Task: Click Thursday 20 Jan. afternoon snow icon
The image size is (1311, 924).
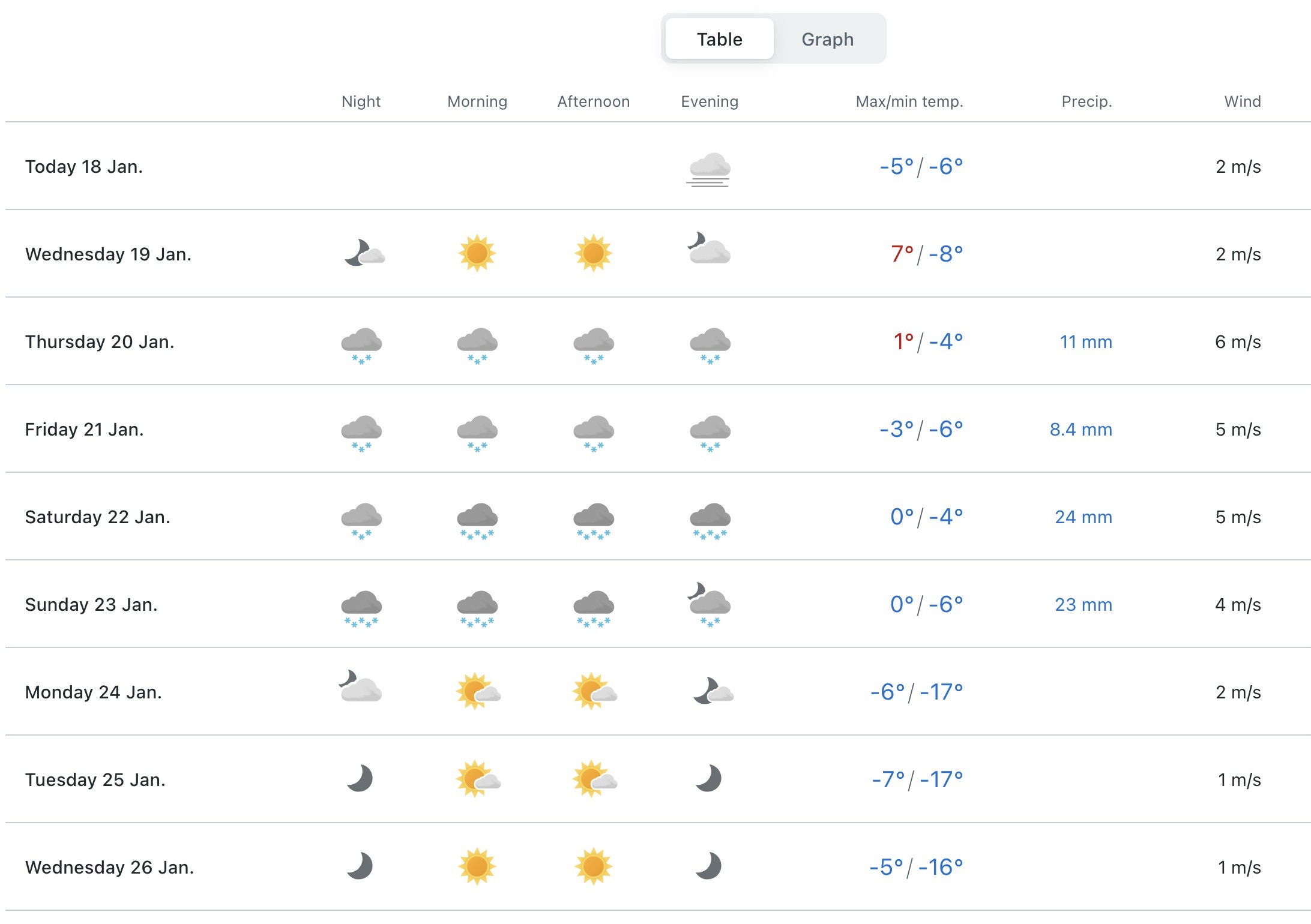Action: click(594, 346)
